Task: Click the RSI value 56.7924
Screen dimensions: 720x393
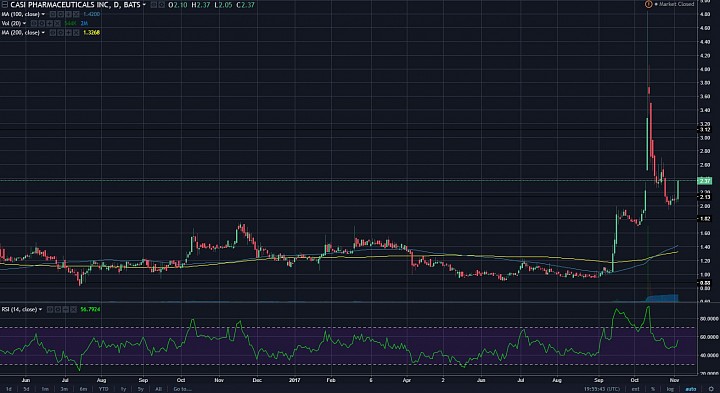Action: [x=90, y=309]
